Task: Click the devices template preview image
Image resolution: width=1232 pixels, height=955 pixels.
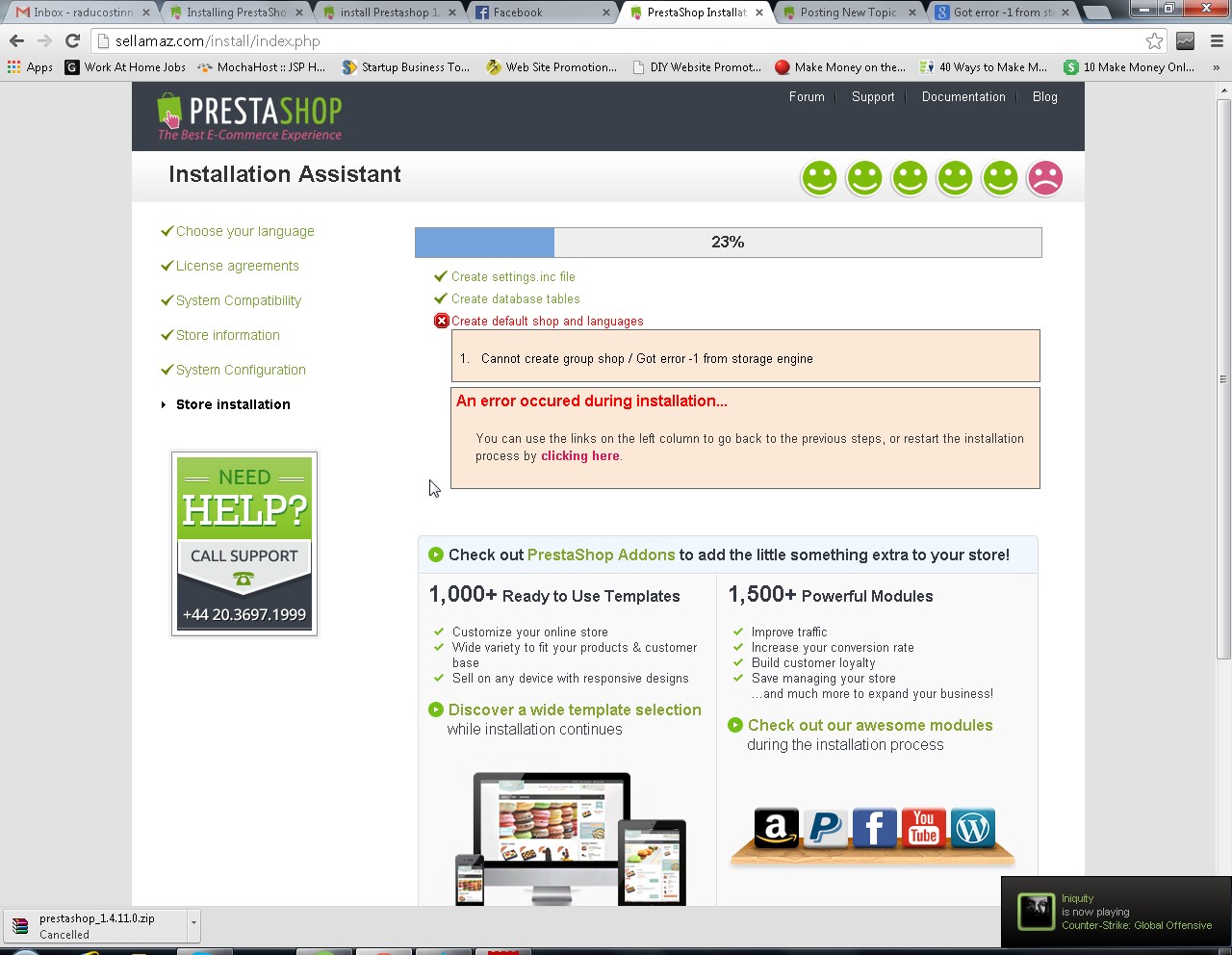Action: point(571,838)
